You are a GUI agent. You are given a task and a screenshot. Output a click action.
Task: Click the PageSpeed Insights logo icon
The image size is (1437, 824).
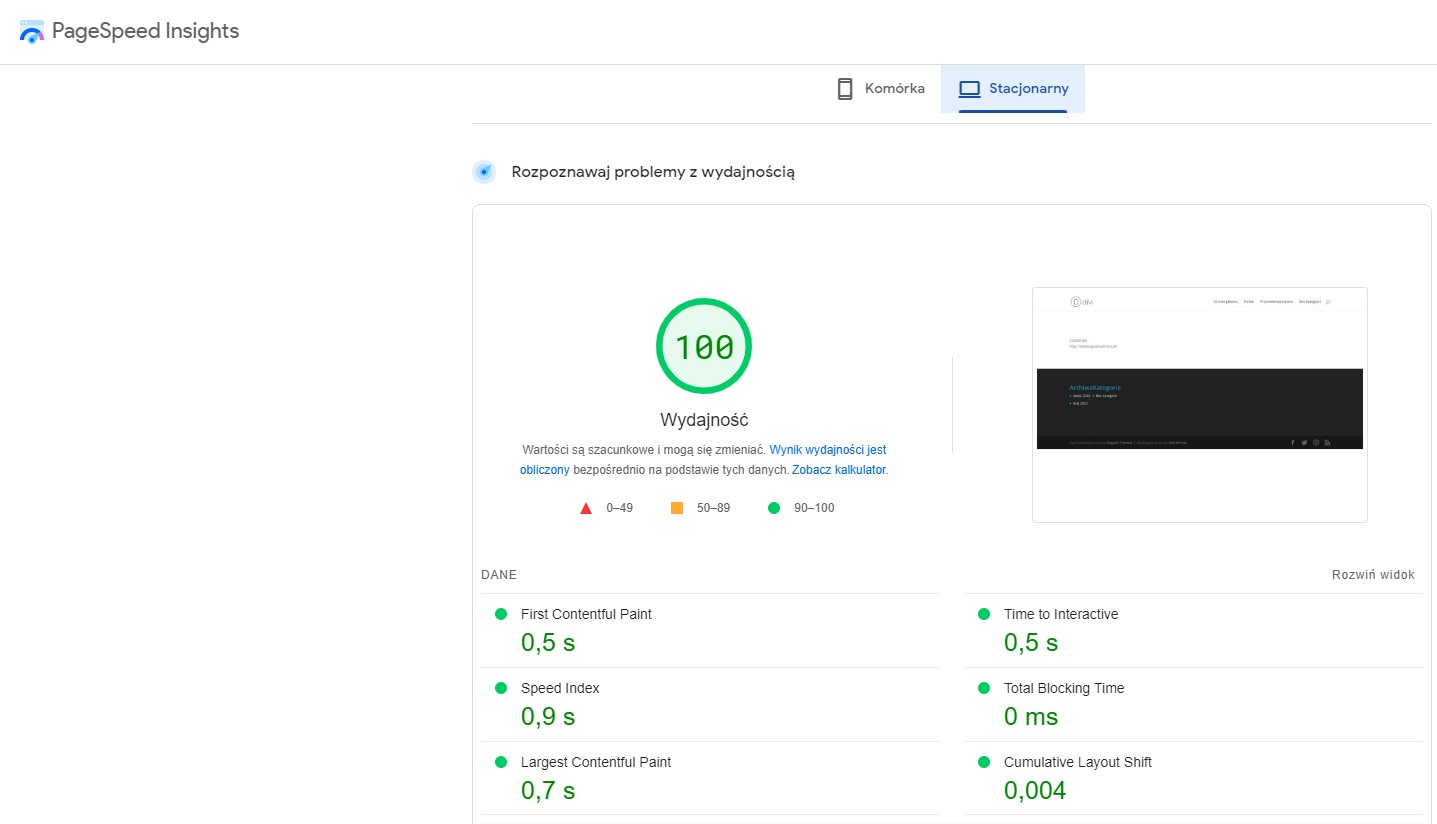pyautogui.click(x=32, y=31)
